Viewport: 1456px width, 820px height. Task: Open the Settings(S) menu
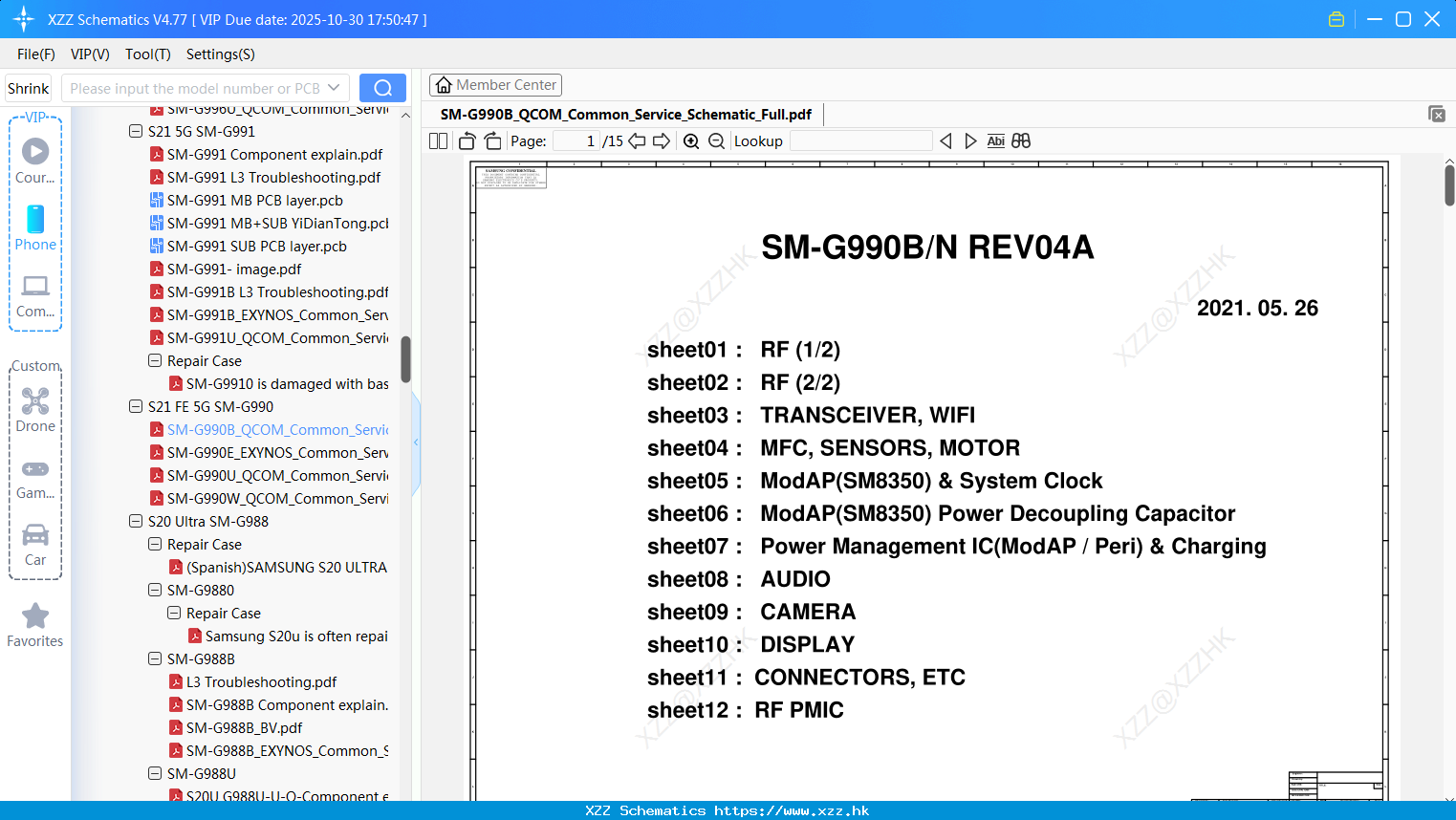pos(221,54)
